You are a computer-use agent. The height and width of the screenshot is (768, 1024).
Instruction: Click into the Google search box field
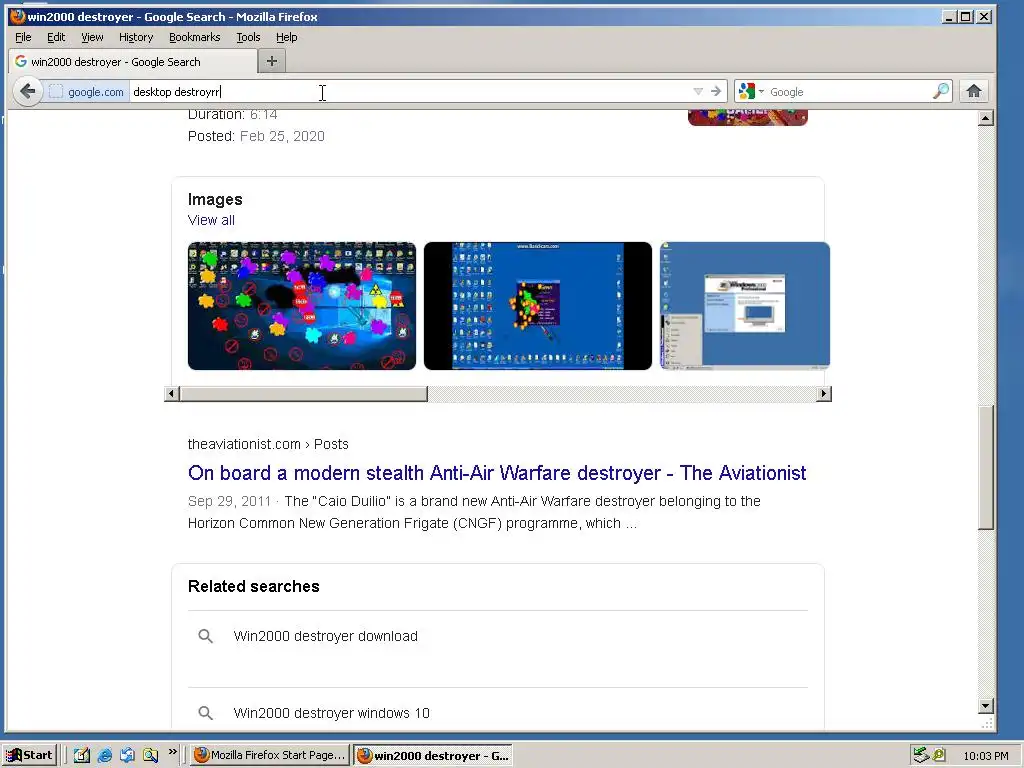pyautogui.click(x=849, y=91)
